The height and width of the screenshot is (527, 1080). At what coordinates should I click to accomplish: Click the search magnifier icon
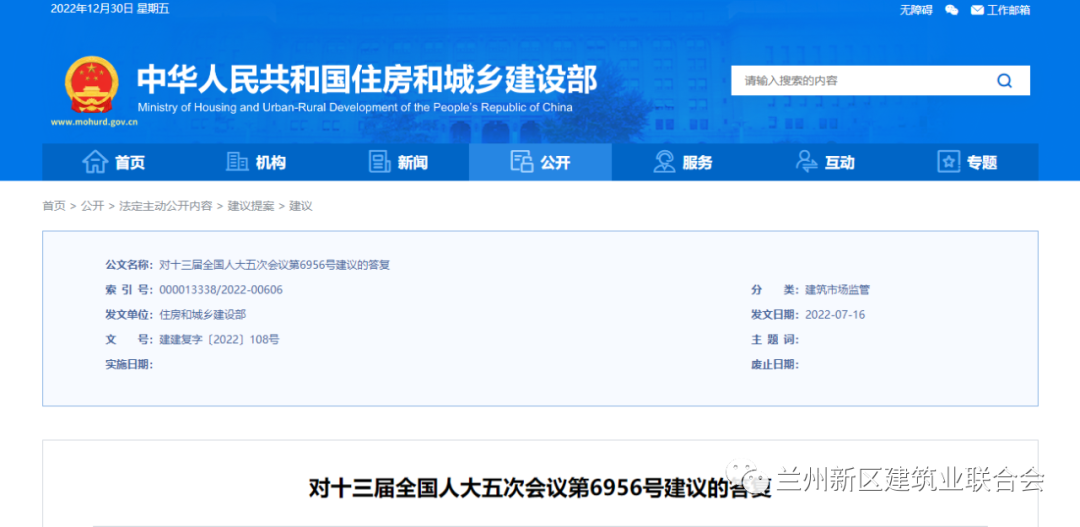1004,81
